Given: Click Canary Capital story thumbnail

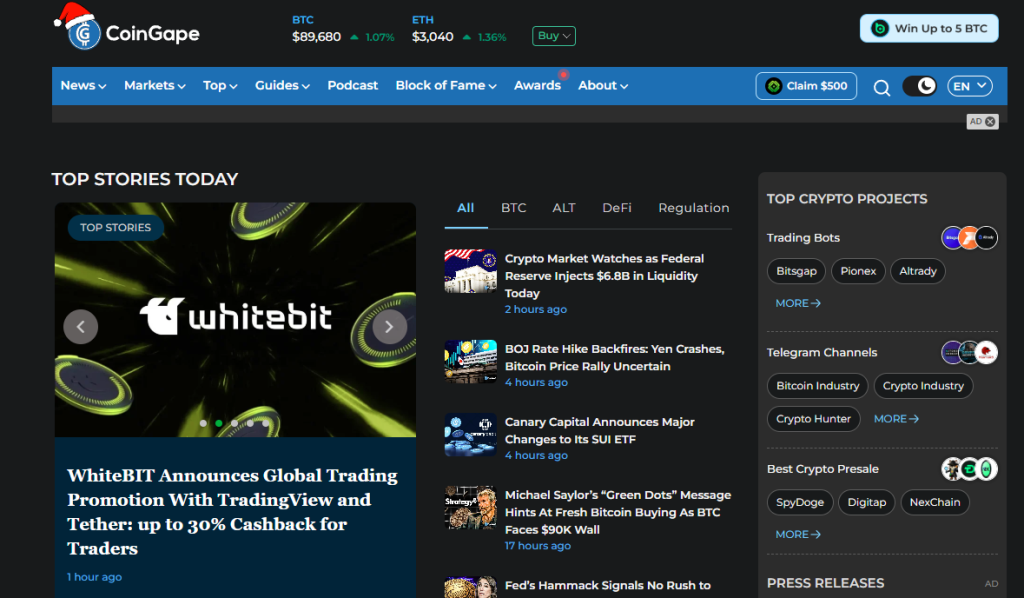Looking at the screenshot, I should pos(470,434).
